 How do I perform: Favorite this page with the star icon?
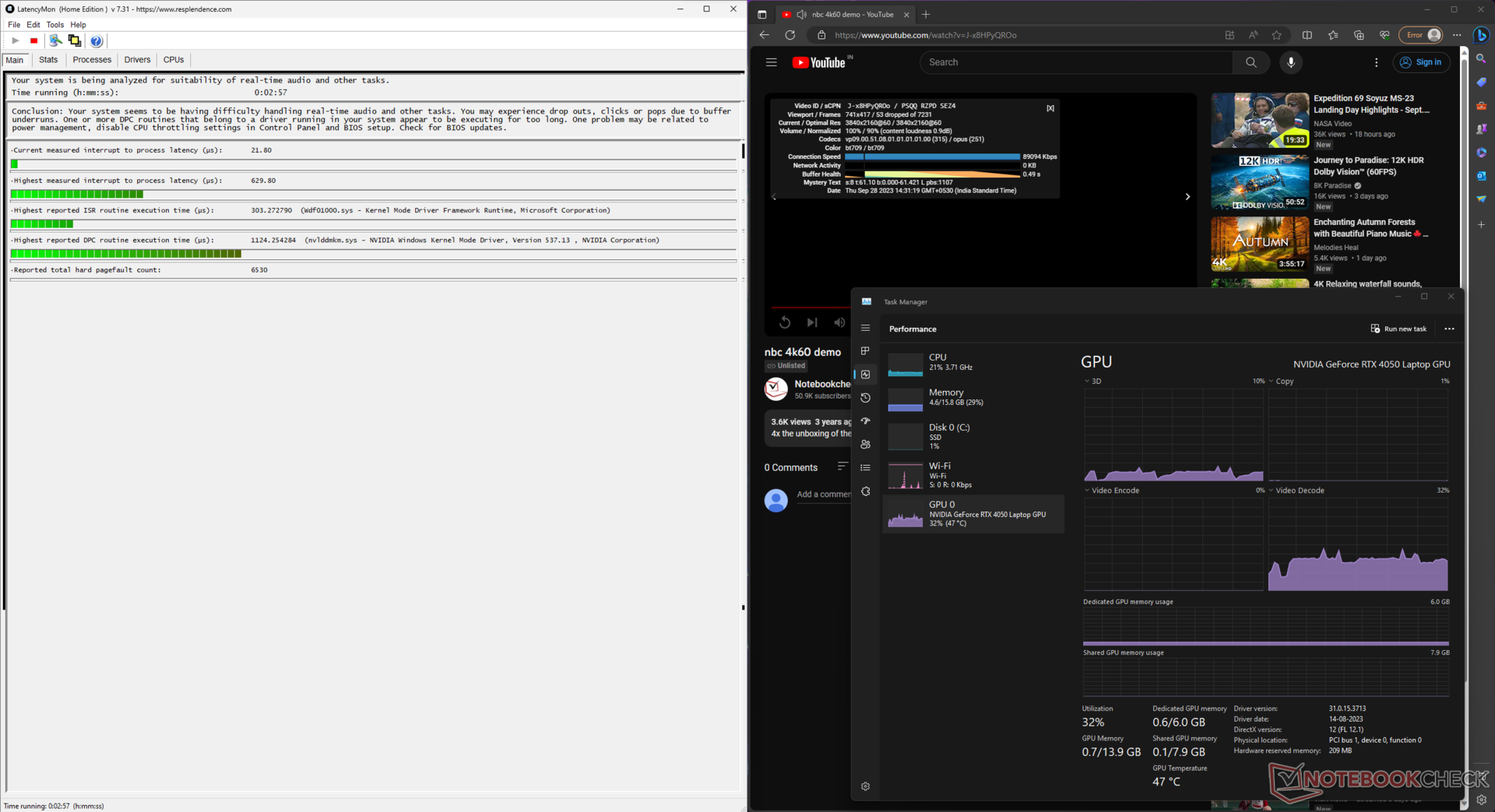pyautogui.click(x=1276, y=35)
